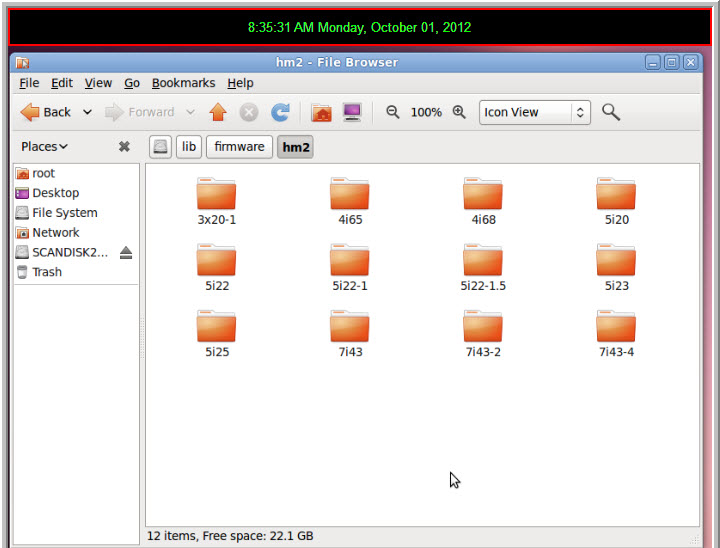Reload the current folder

pyautogui.click(x=280, y=112)
